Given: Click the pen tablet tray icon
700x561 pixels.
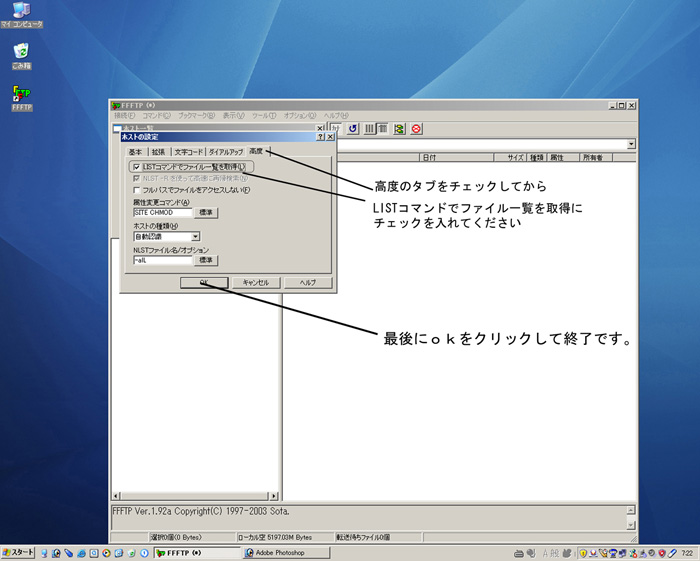Looking at the screenshot, I should tap(672, 553).
